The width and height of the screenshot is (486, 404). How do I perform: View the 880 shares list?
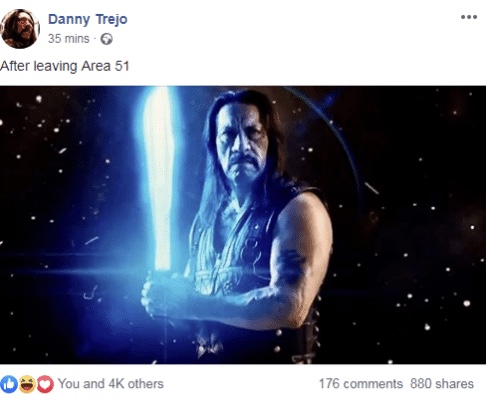coord(442,384)
